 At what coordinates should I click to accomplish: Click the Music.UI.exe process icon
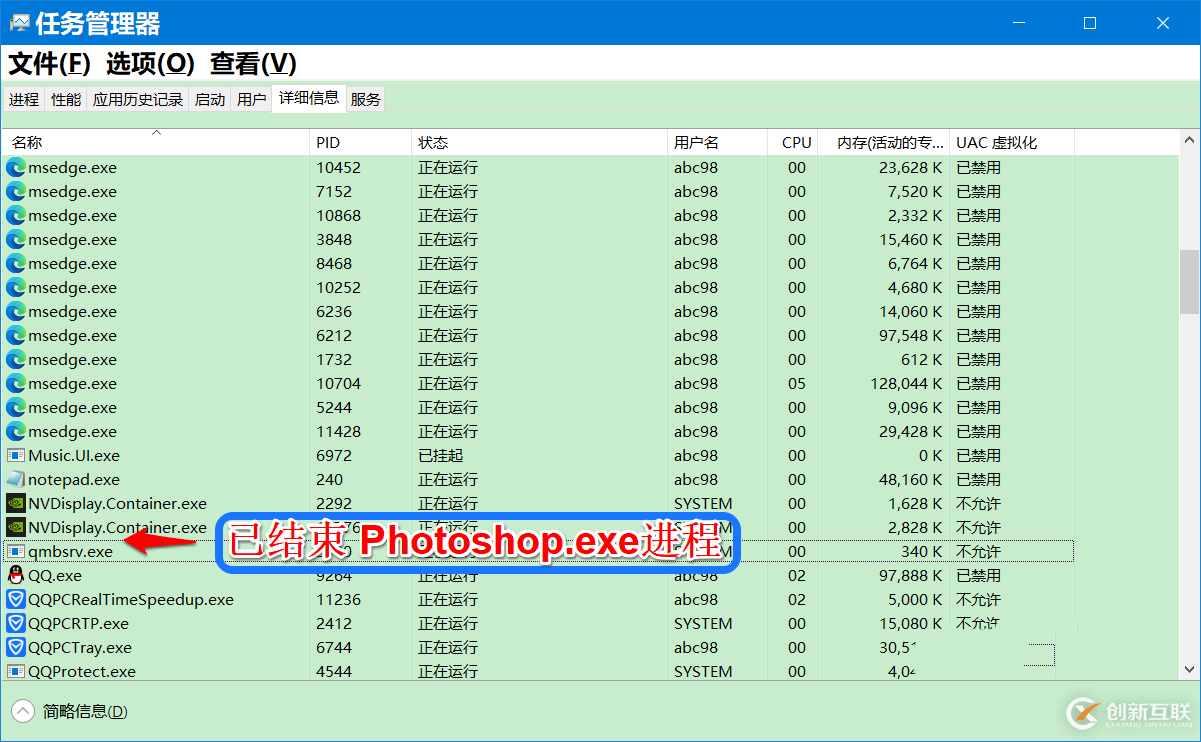coord(16,455)
